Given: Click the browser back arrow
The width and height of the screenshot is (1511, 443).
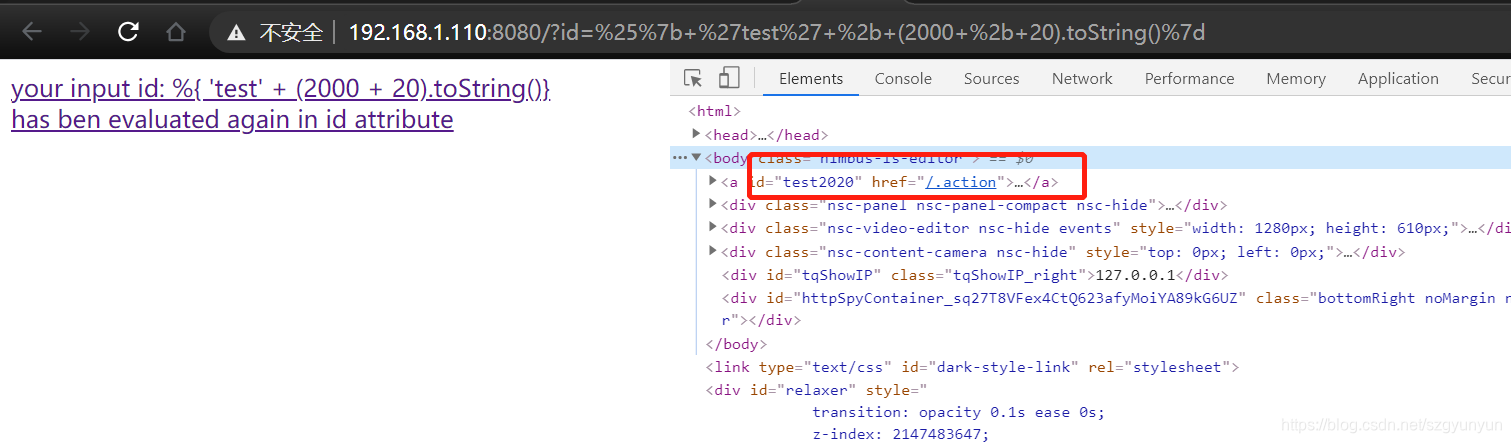Looking at the screenshot, I should (x=32, y=32).
